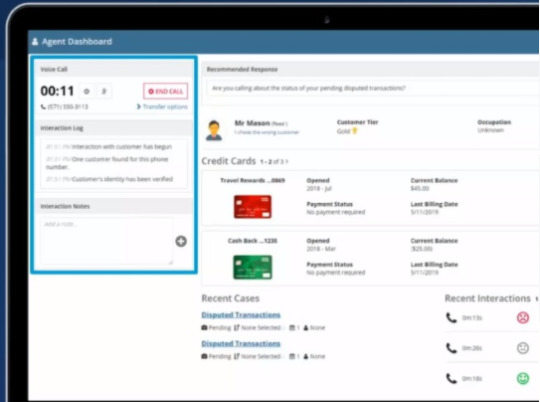Viewport: 540px width, 402px height.
Task: Click the red sad face sentiment icon
Action: (523, 317)
